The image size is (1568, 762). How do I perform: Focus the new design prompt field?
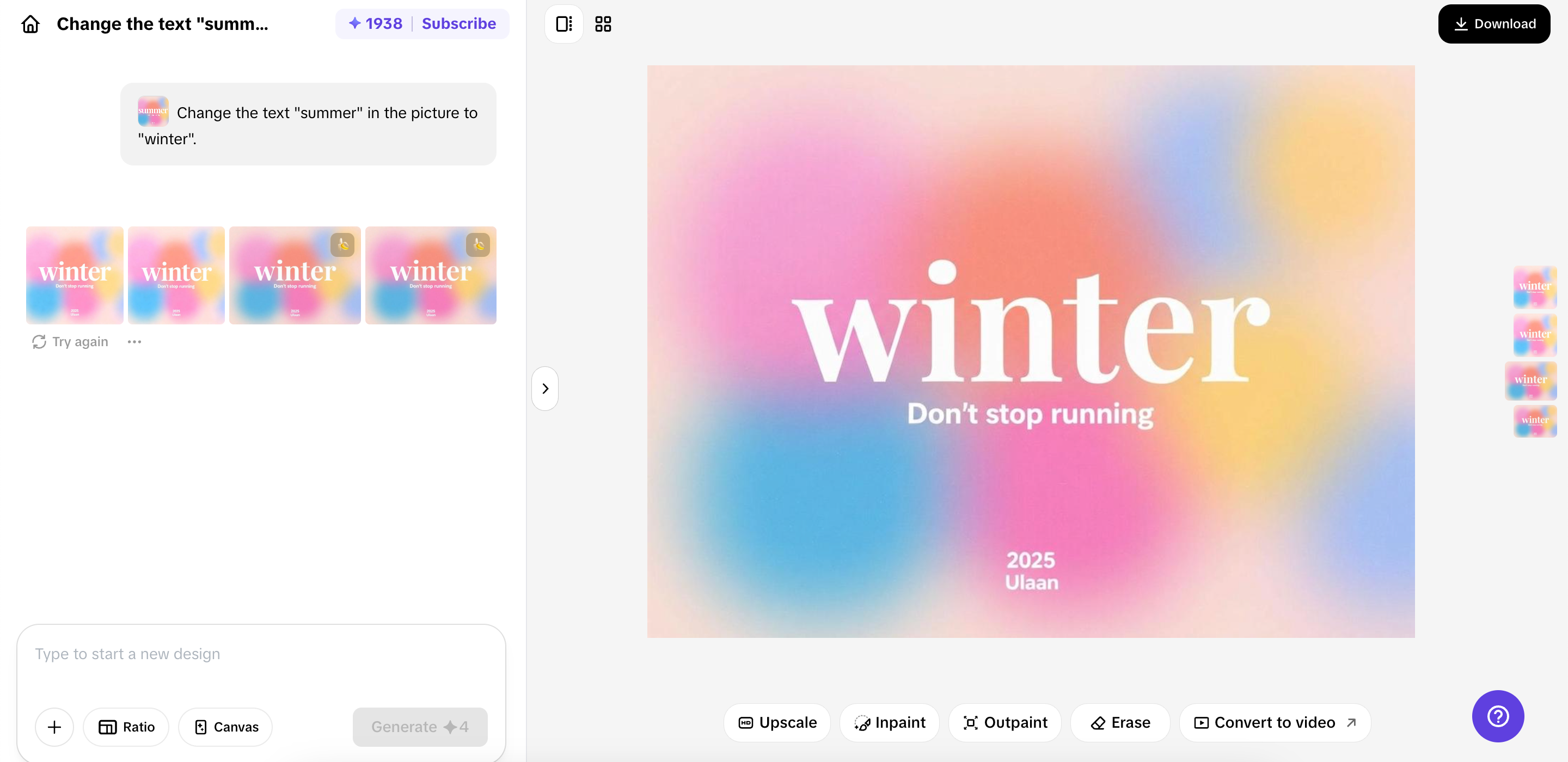tap(261, 662)
